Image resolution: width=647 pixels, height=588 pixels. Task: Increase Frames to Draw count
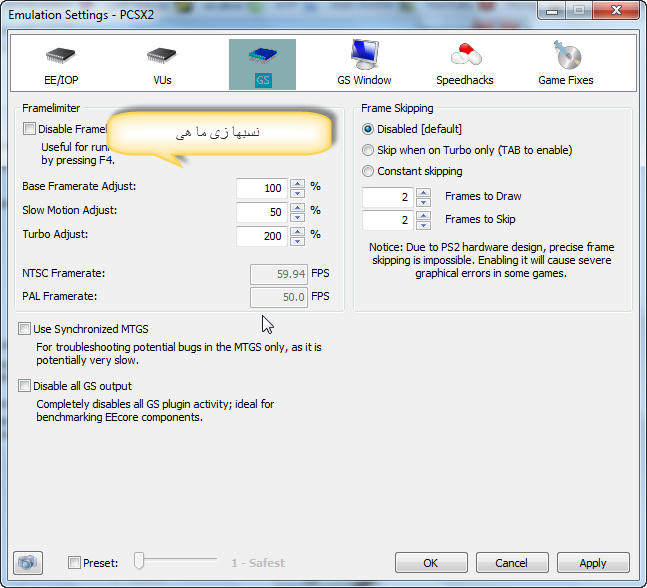423,192
